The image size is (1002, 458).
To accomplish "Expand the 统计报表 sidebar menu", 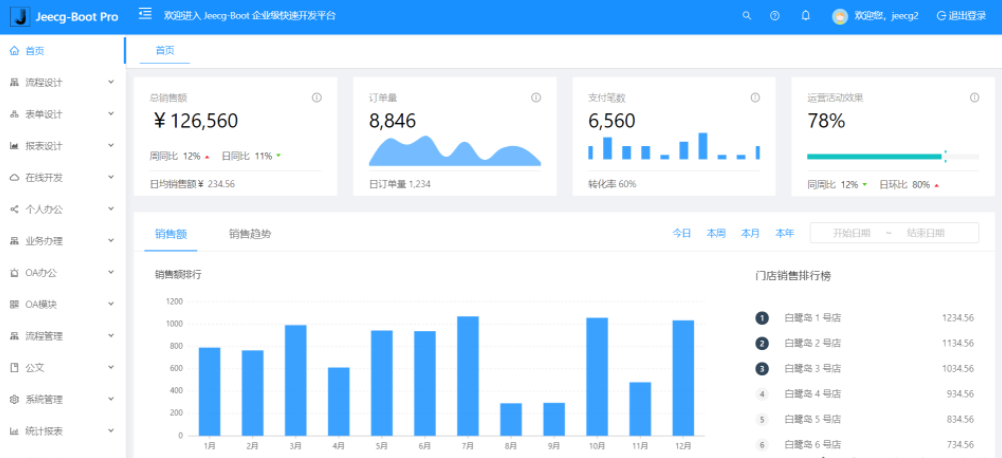I will 63,431.
